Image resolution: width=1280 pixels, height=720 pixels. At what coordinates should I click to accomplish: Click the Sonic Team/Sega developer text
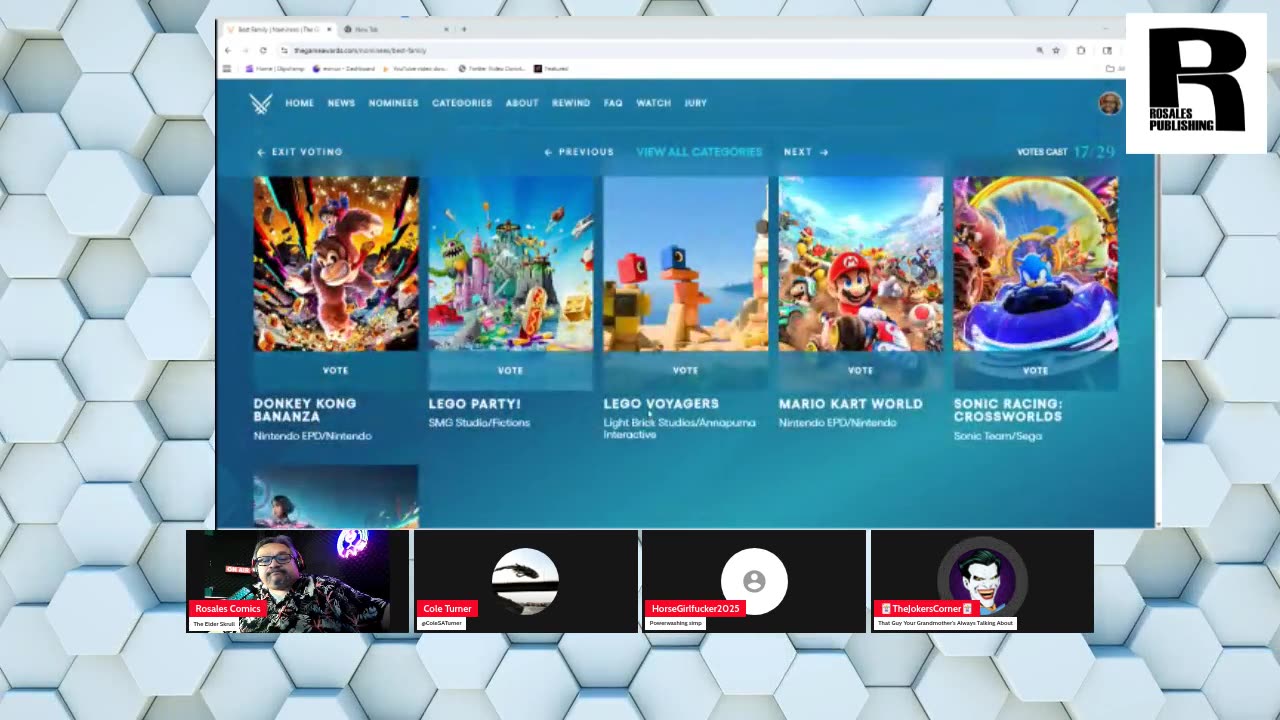point(998,436)
